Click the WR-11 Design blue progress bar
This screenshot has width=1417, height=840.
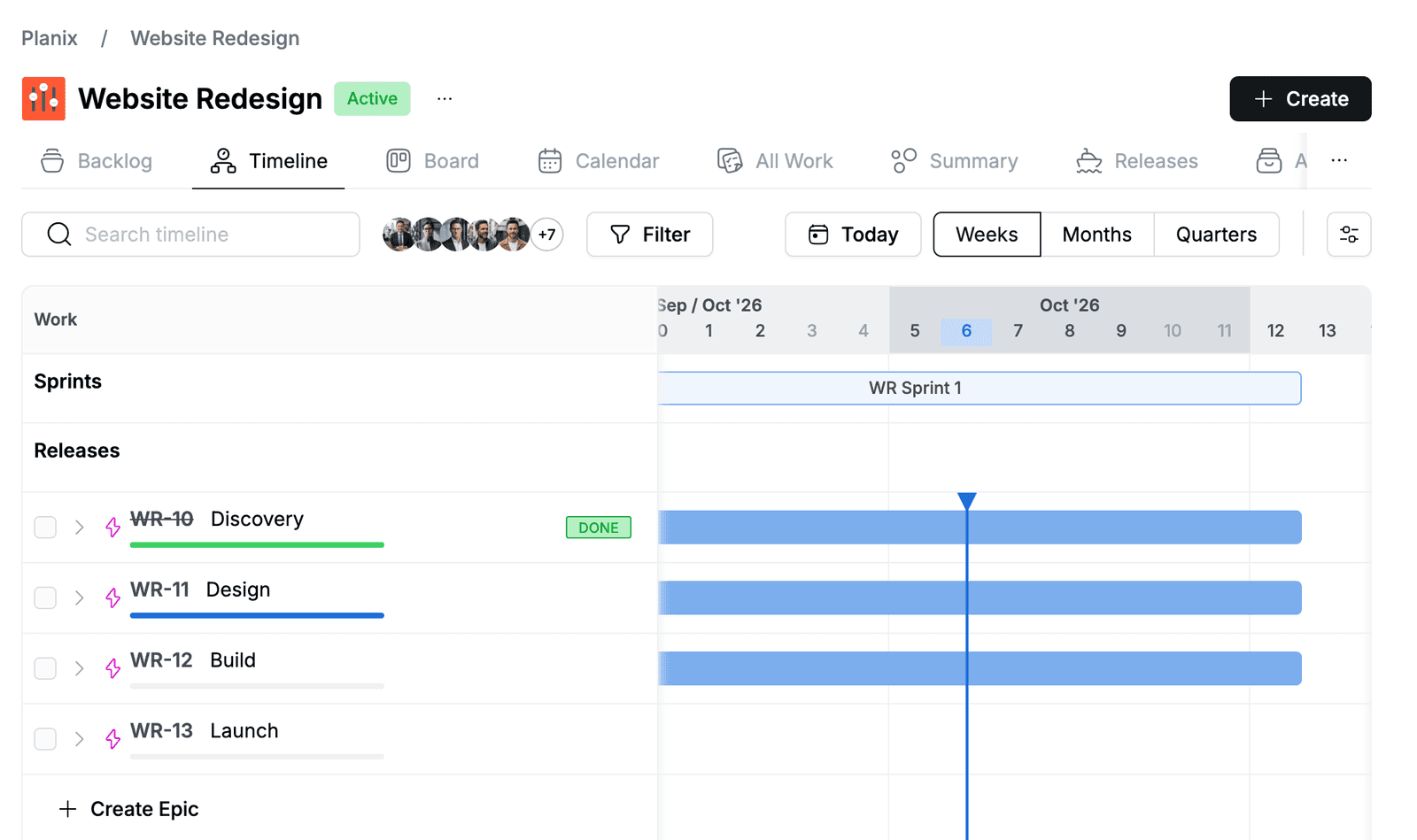pyautogui.click(x=257, y=615)
